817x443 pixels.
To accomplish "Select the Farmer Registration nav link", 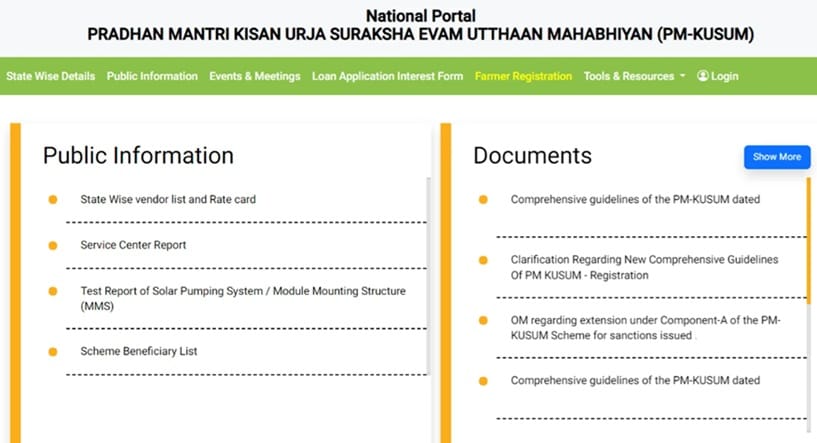I will click(523, 76).
